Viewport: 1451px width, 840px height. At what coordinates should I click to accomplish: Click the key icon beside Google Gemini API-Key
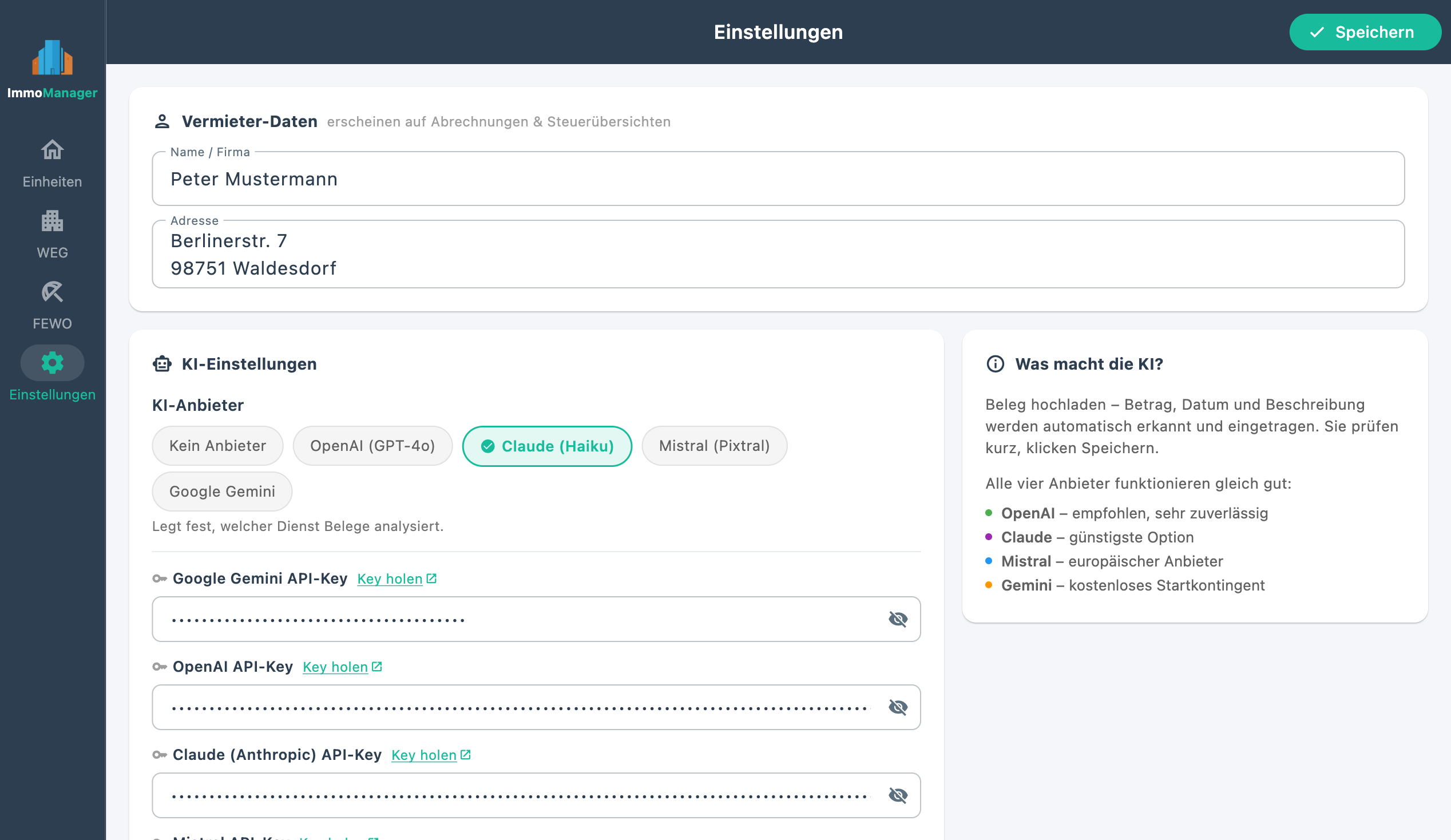(x=160, y=579)
